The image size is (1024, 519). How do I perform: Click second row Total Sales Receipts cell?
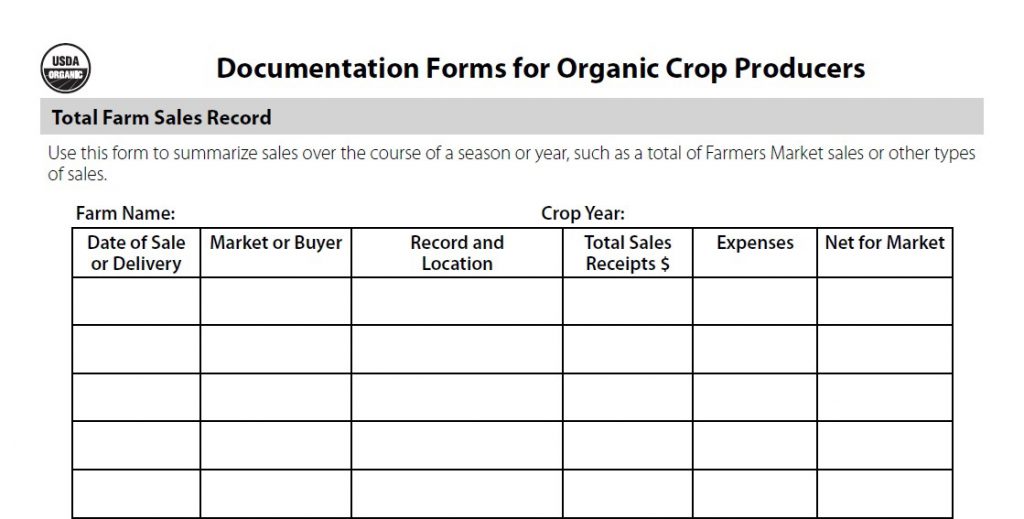[x=627, y=349]
